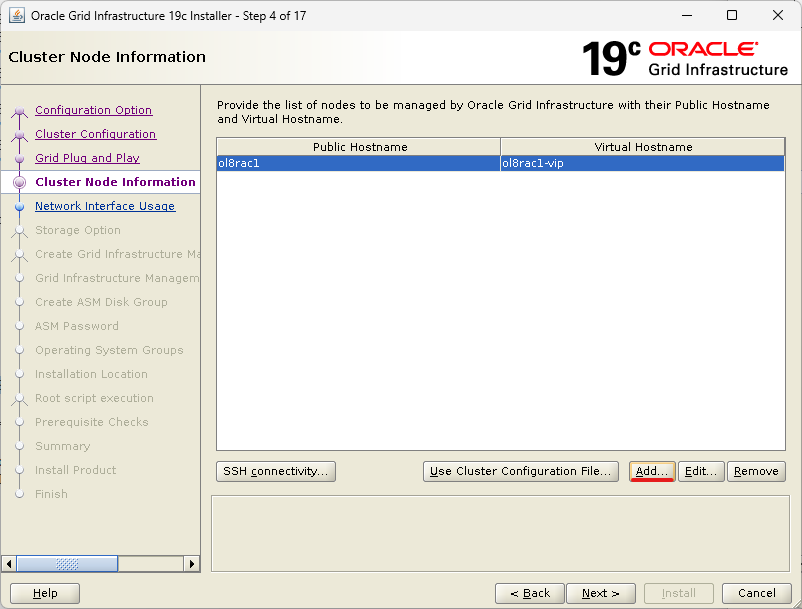
Task: Click the Storage Option step label
Action: [x=78, y=230]
